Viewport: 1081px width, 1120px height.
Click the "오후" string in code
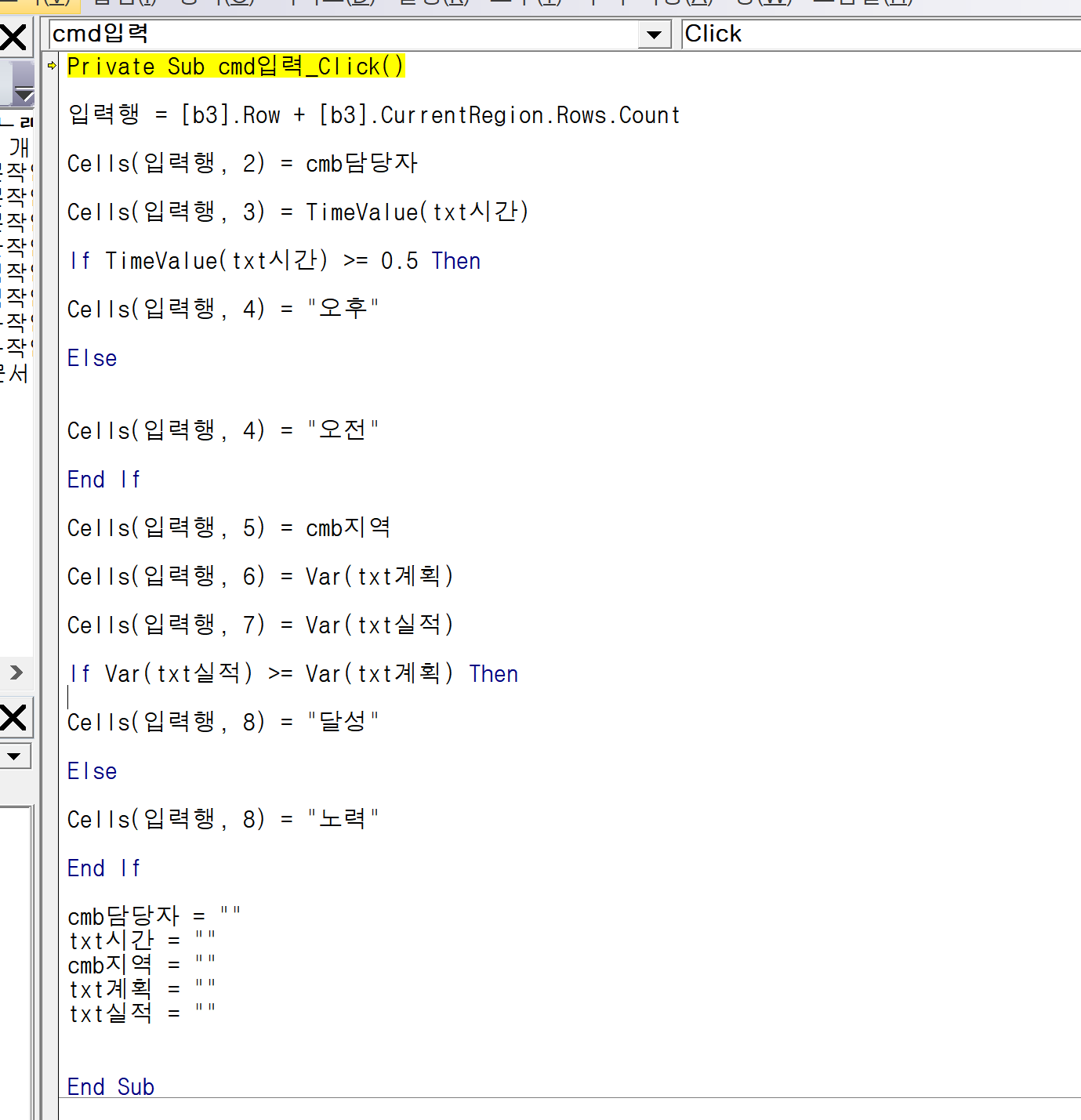(x=343, y=309)
